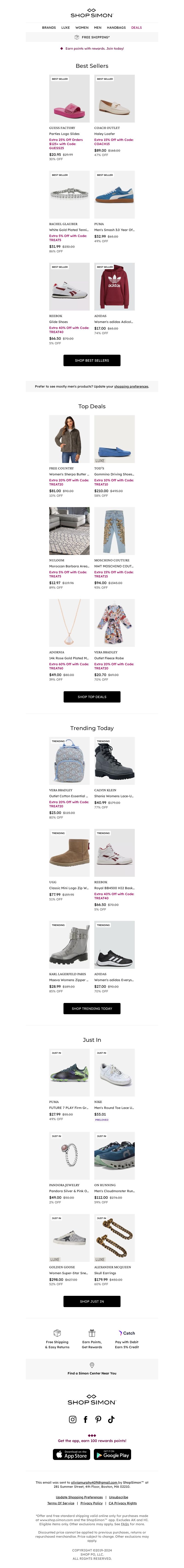Select the DEALS navigation item
The width and height of the screenshot is (184, 1568).
[x=136, y=27]
